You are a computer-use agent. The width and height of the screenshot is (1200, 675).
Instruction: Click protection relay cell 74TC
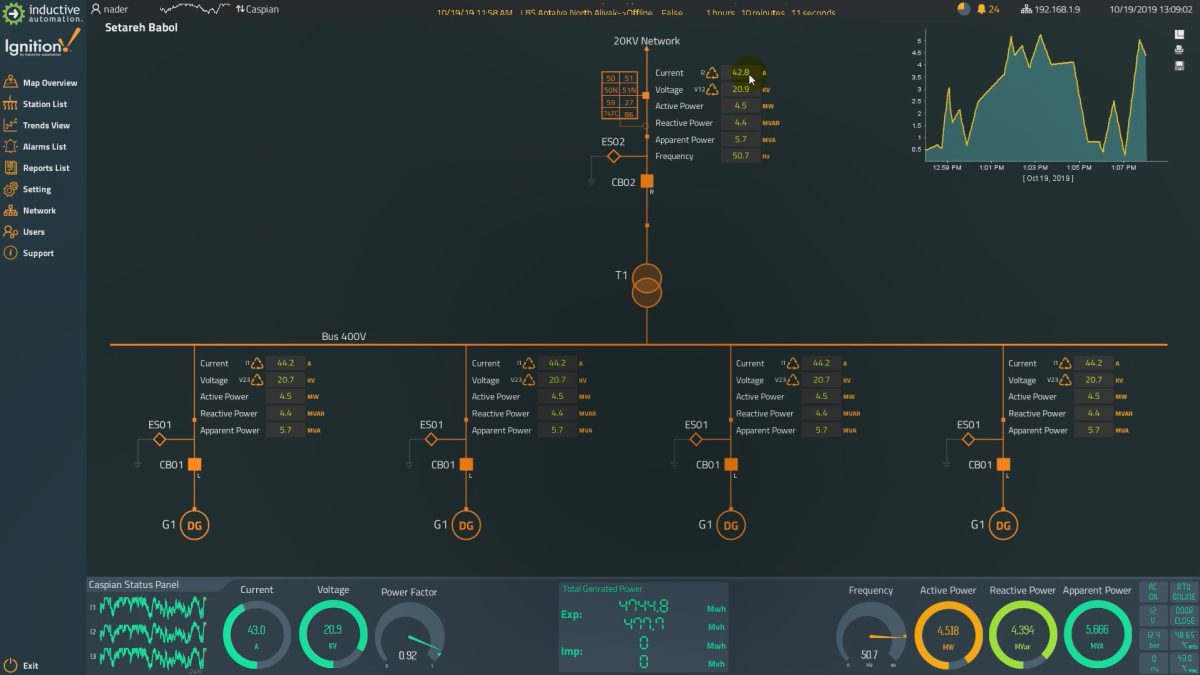pyautogui.click(x=610, y=114)
